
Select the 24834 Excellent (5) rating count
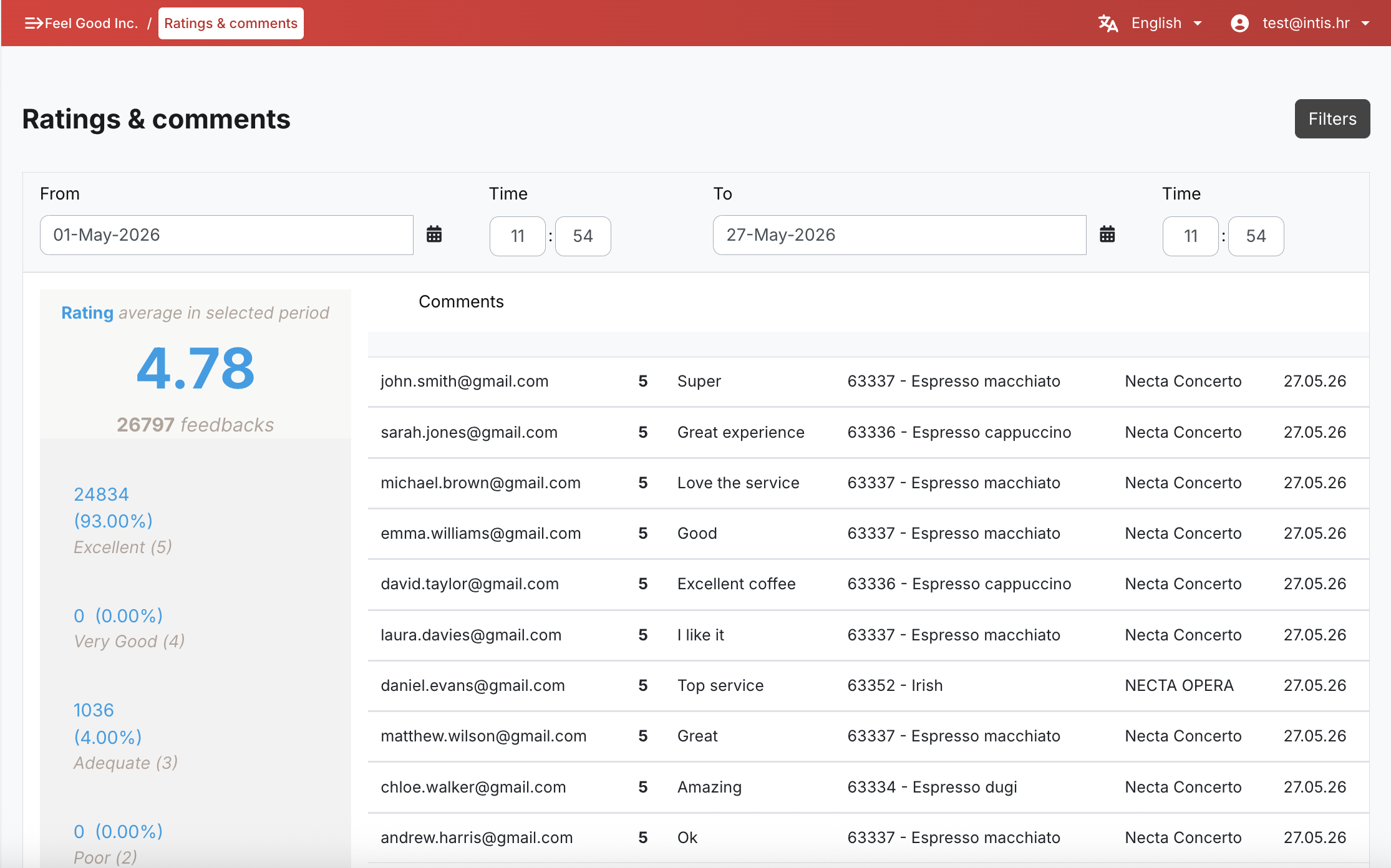click(x=123, y=520)
